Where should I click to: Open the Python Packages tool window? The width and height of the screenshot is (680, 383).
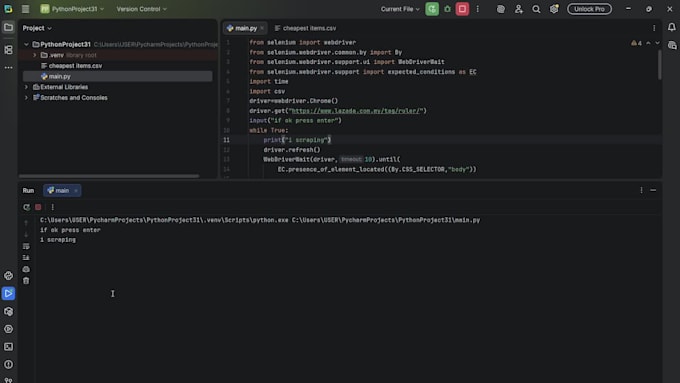8,311
